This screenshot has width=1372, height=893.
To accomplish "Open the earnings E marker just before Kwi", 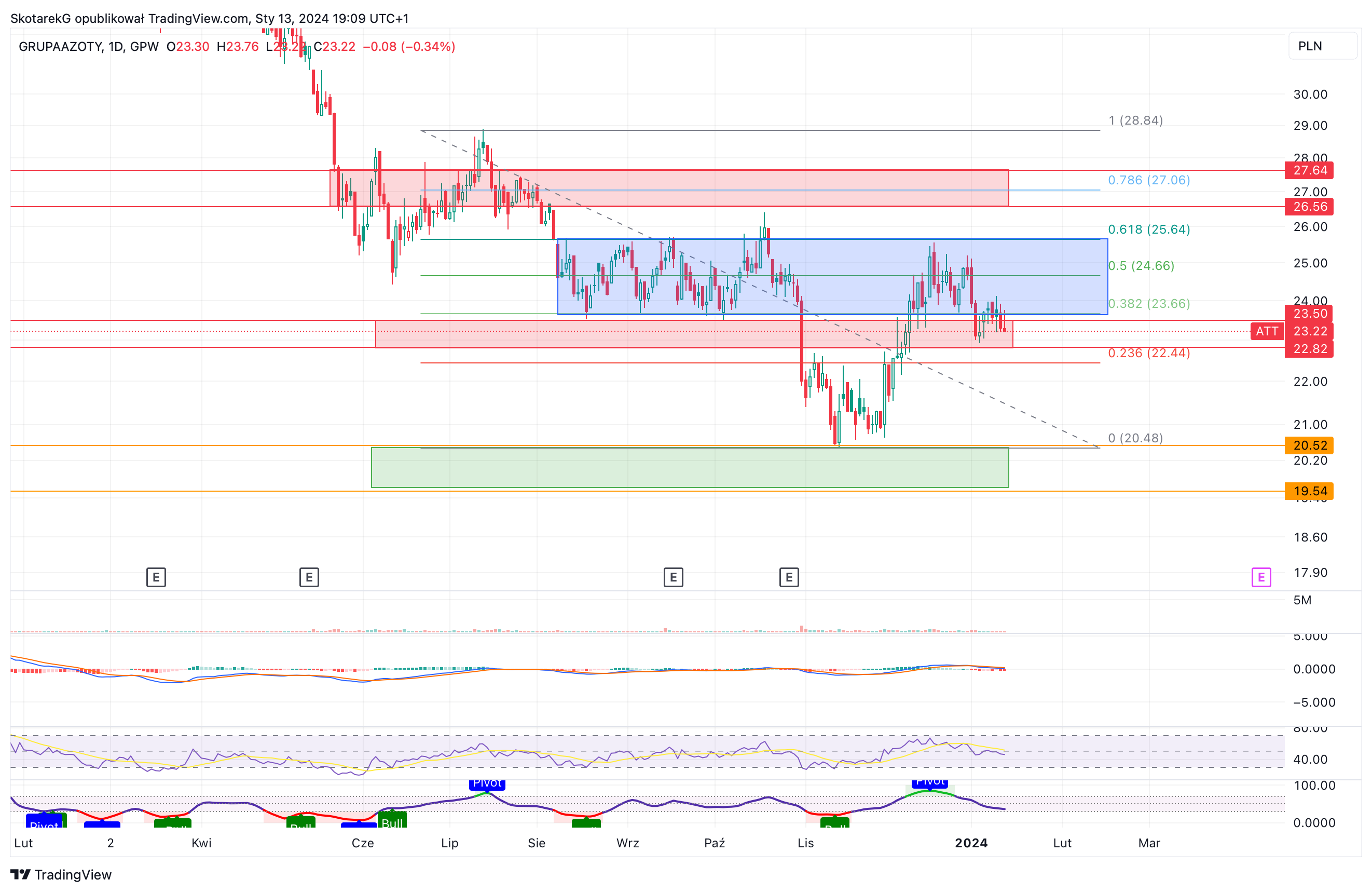I will click(156, 577).
